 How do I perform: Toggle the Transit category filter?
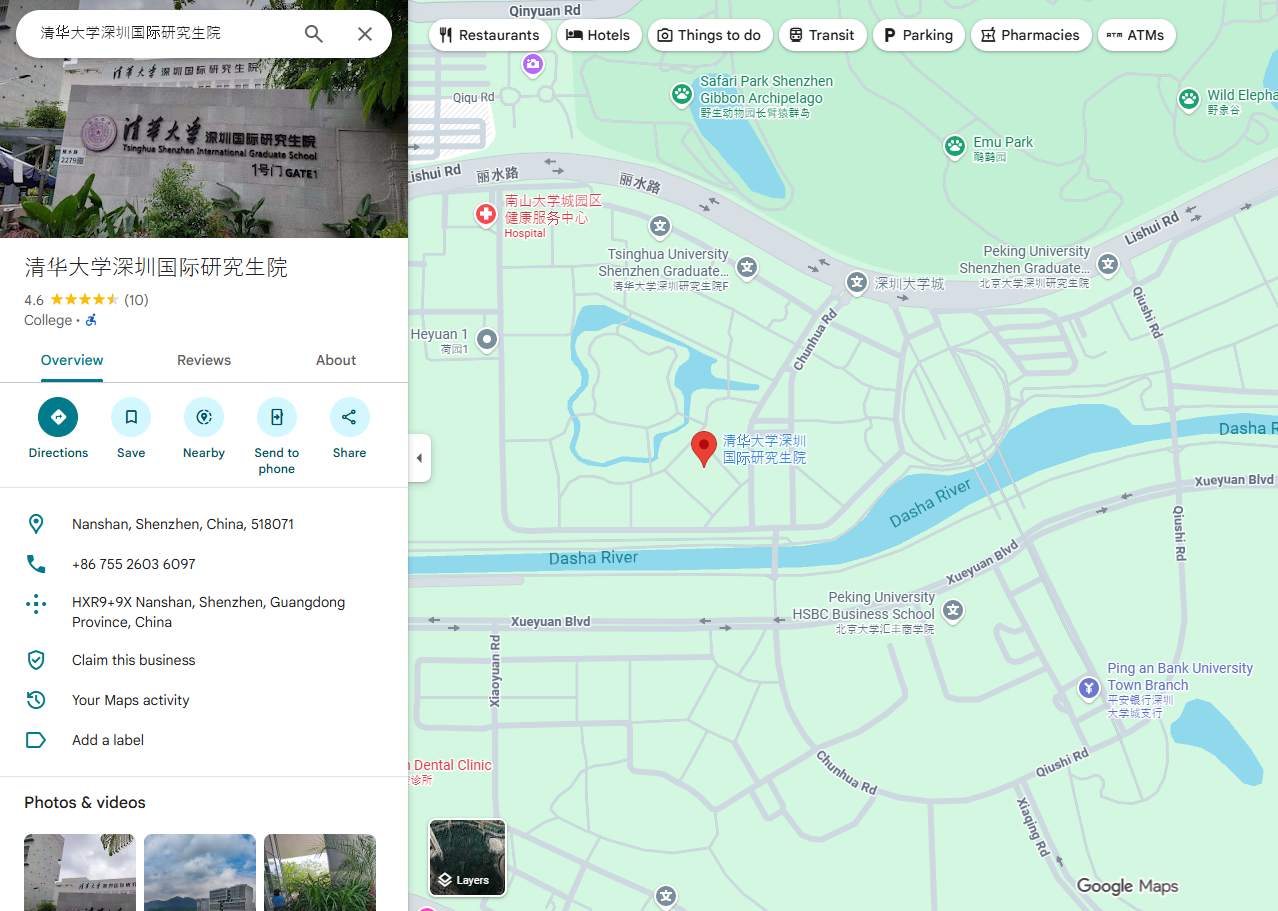[x=822, y=34]
